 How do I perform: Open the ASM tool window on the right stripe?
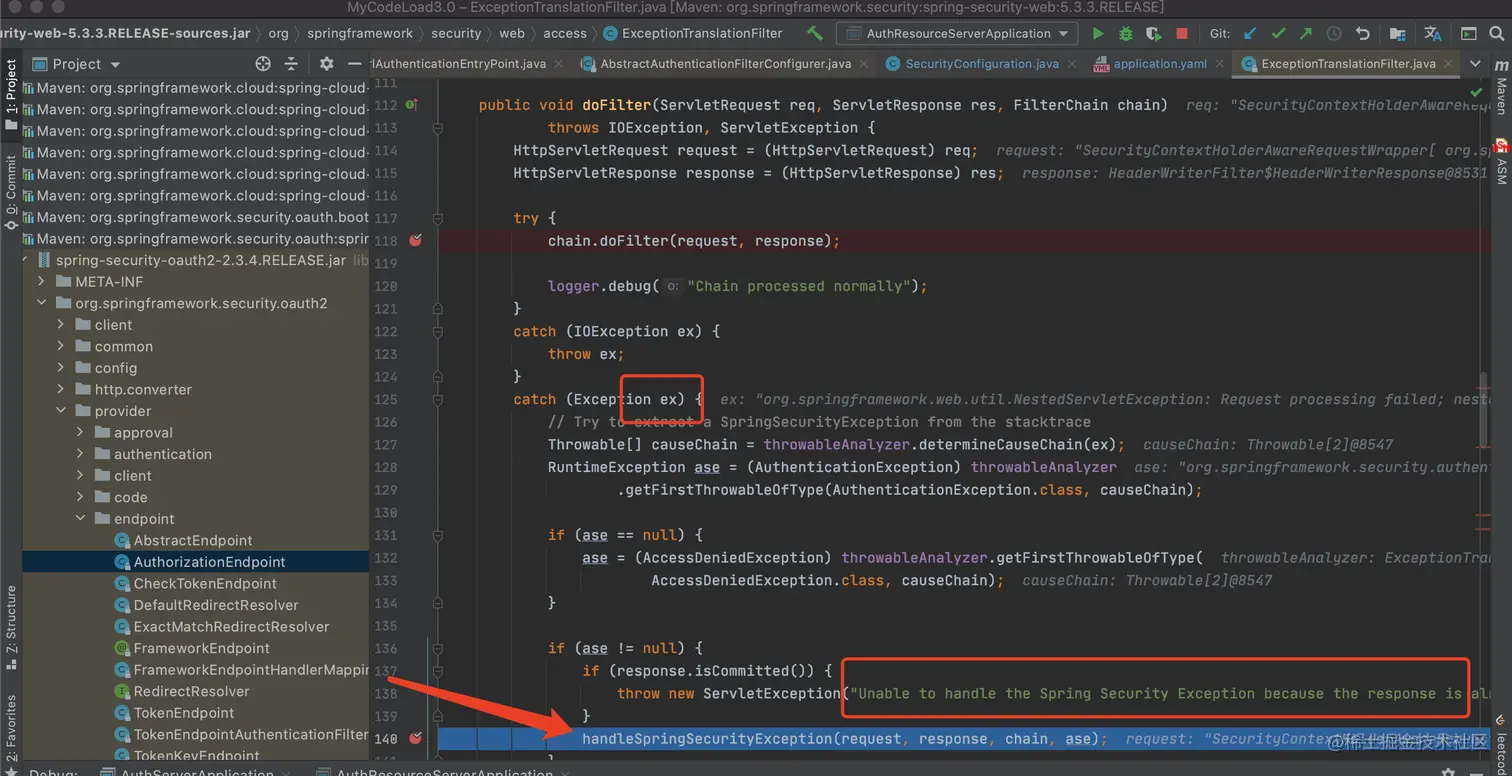point(1501,165)
